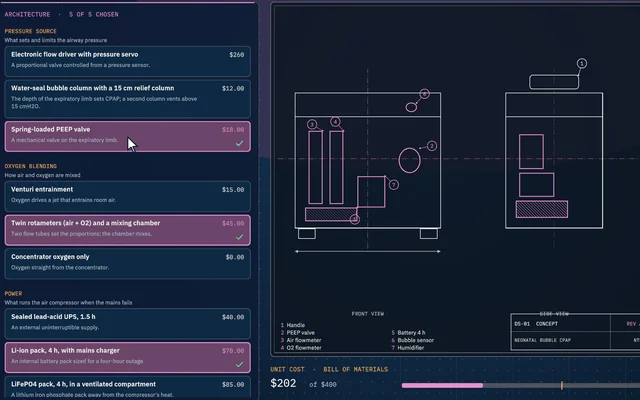
Task: Click legend entry '3 Air flowmeter'
Action: coord(301,340)
